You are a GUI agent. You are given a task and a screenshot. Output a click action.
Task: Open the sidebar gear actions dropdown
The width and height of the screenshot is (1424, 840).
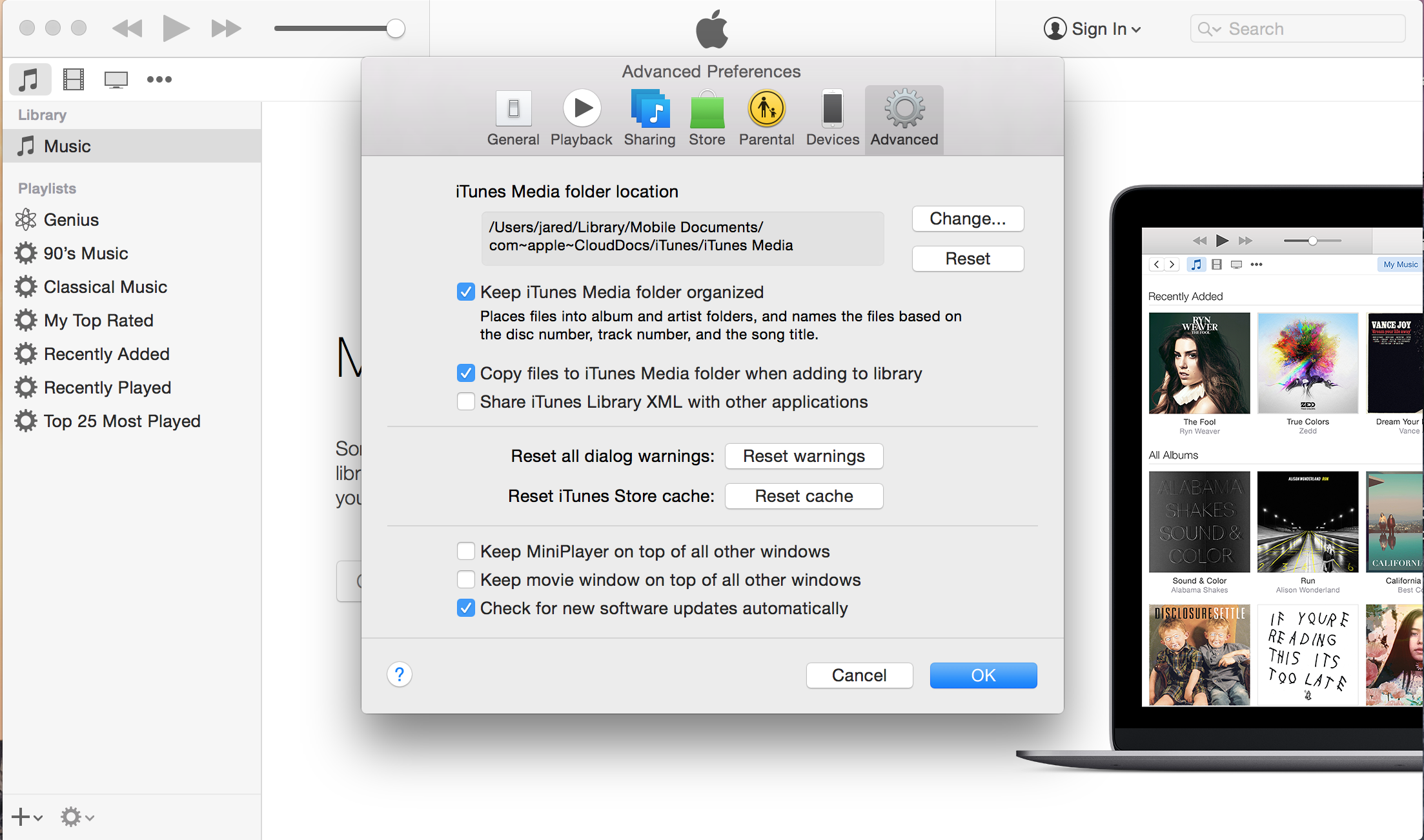(x=77, y=817)
